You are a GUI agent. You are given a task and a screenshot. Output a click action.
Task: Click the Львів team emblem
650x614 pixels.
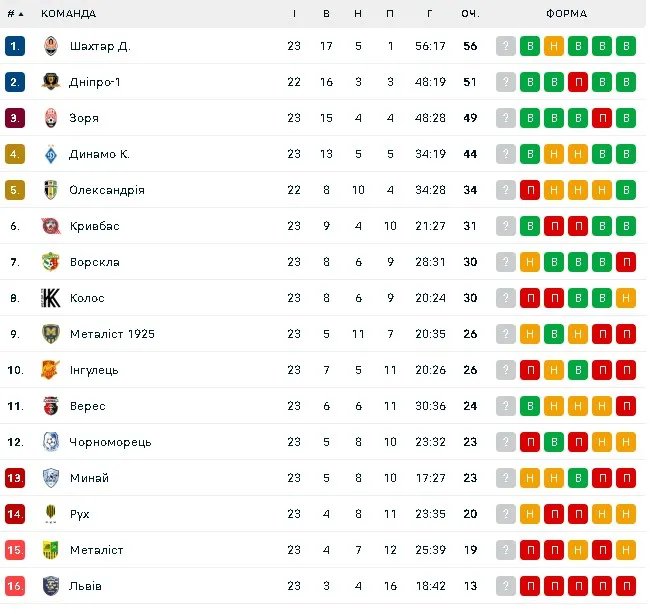51,586
